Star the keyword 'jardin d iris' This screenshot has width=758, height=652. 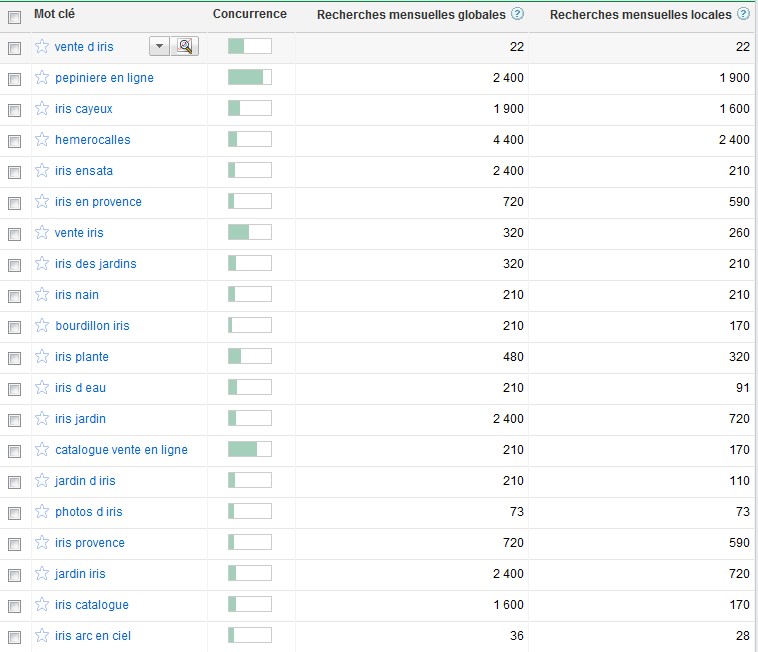(42, 480)
